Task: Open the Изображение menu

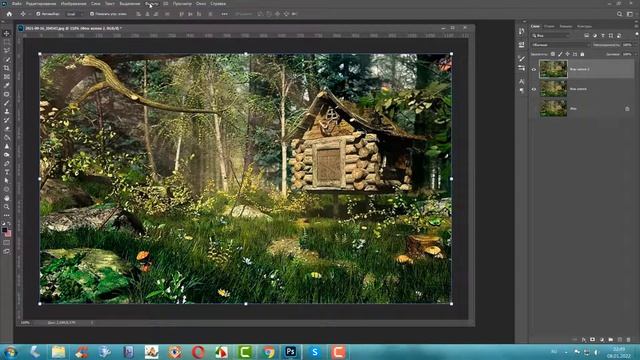Action: click(x=73, y=4)
